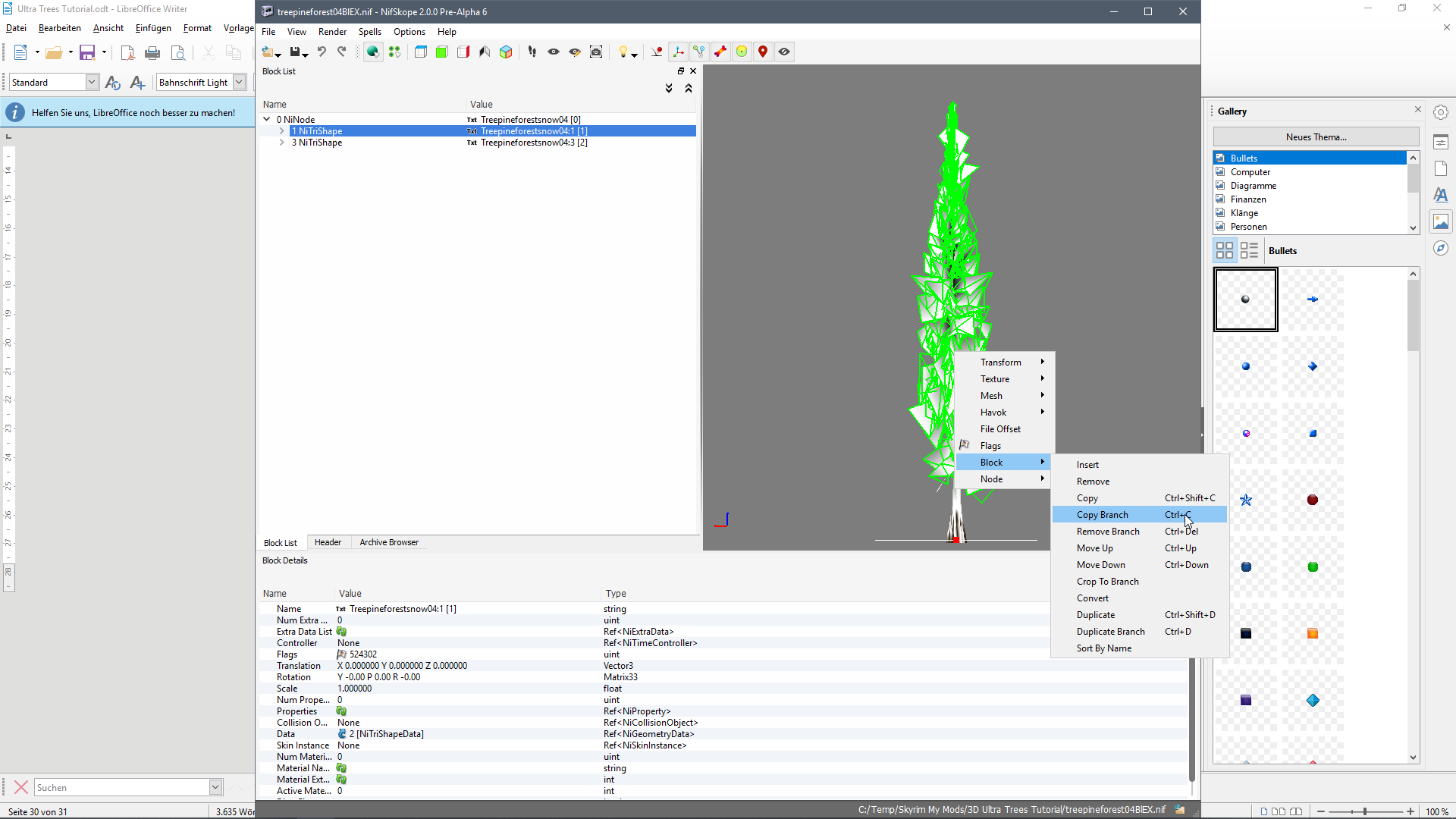Viewport: 1456px width, 819px height.
Task: Expand the 3 NiTriShape tree node
Action: pyautogui.click(x=282, y=143)
